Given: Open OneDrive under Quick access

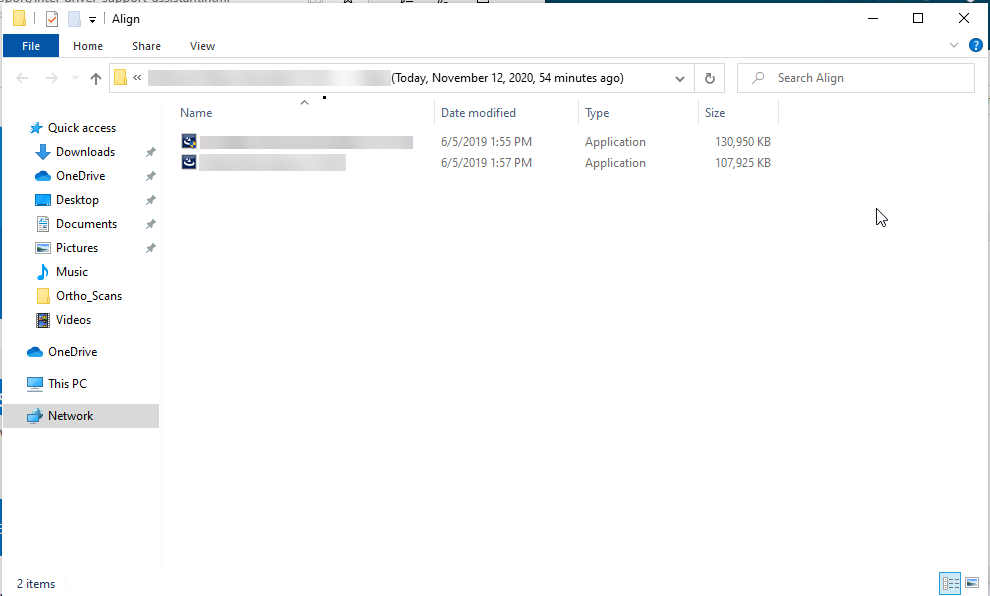Looking at the screenshot, I should click(x=80, y=176).
